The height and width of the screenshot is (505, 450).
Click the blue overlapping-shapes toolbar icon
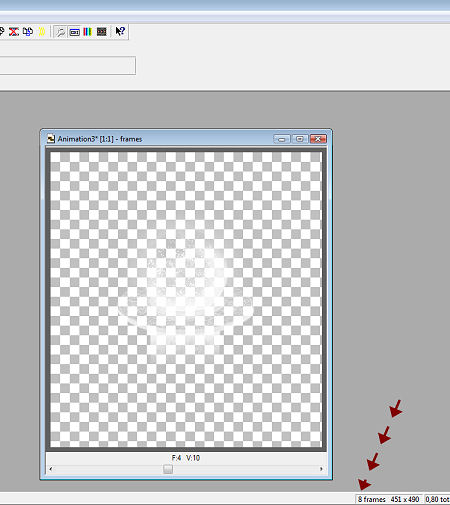pos(28,32)
